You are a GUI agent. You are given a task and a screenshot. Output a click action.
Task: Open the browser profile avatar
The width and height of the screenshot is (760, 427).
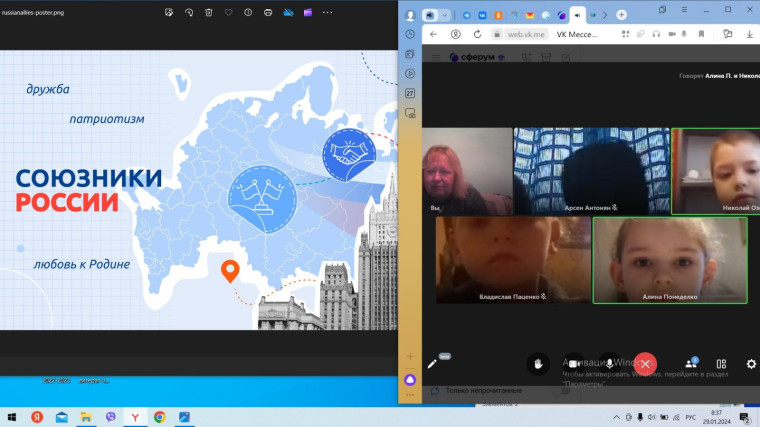410,16
